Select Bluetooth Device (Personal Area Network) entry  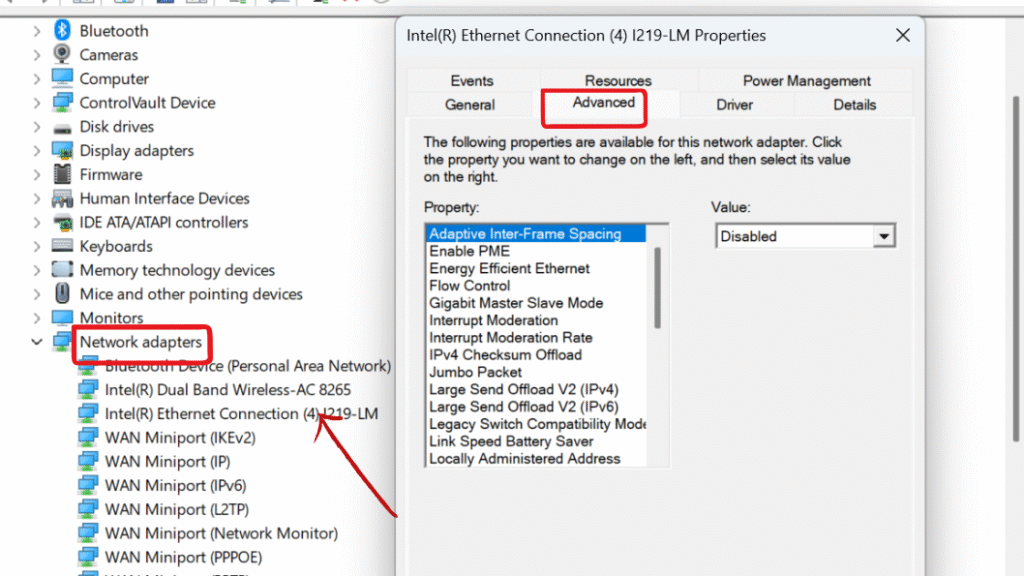(248, 366)
